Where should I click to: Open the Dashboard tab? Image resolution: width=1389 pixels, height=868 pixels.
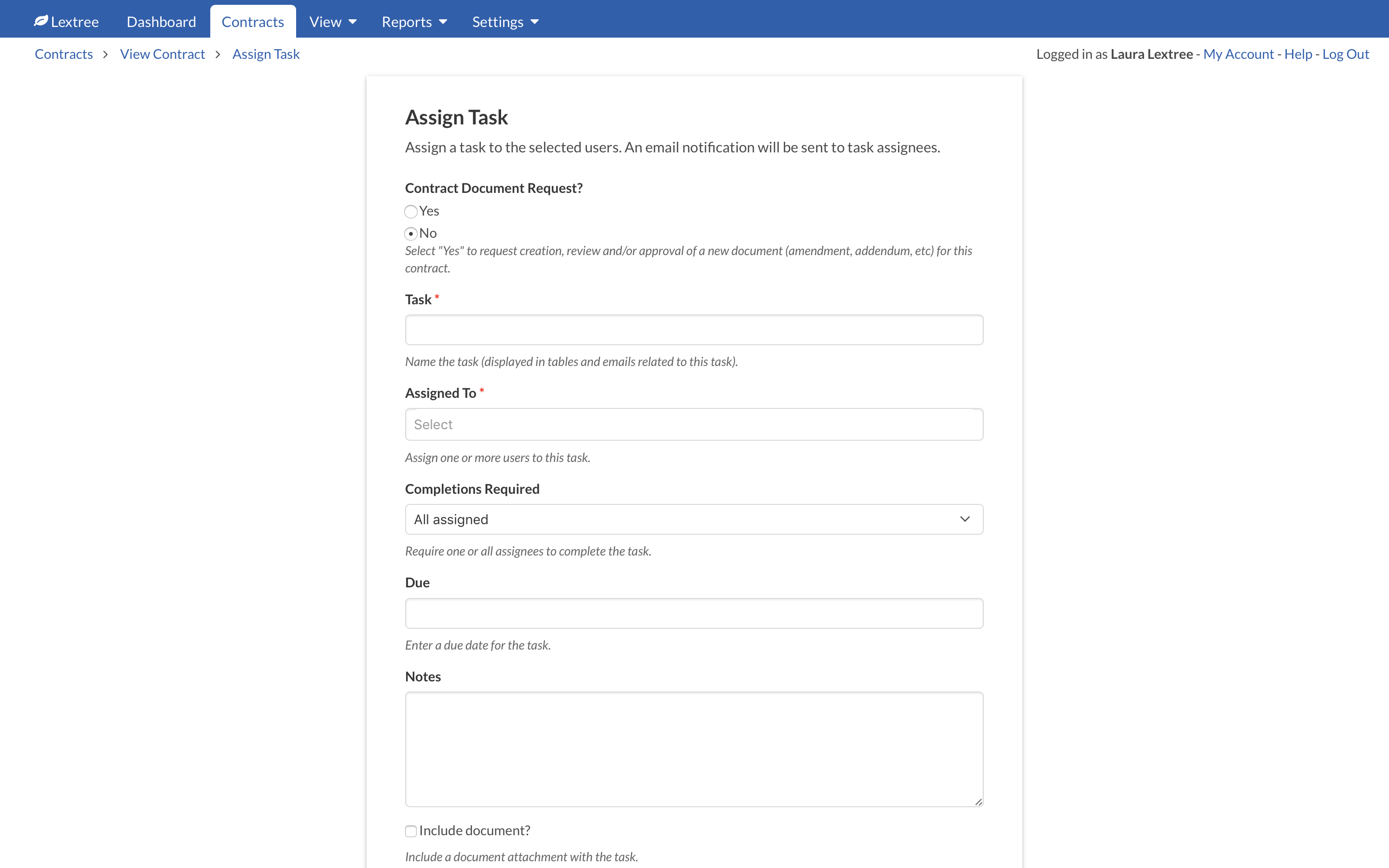(x=161, y=22)
